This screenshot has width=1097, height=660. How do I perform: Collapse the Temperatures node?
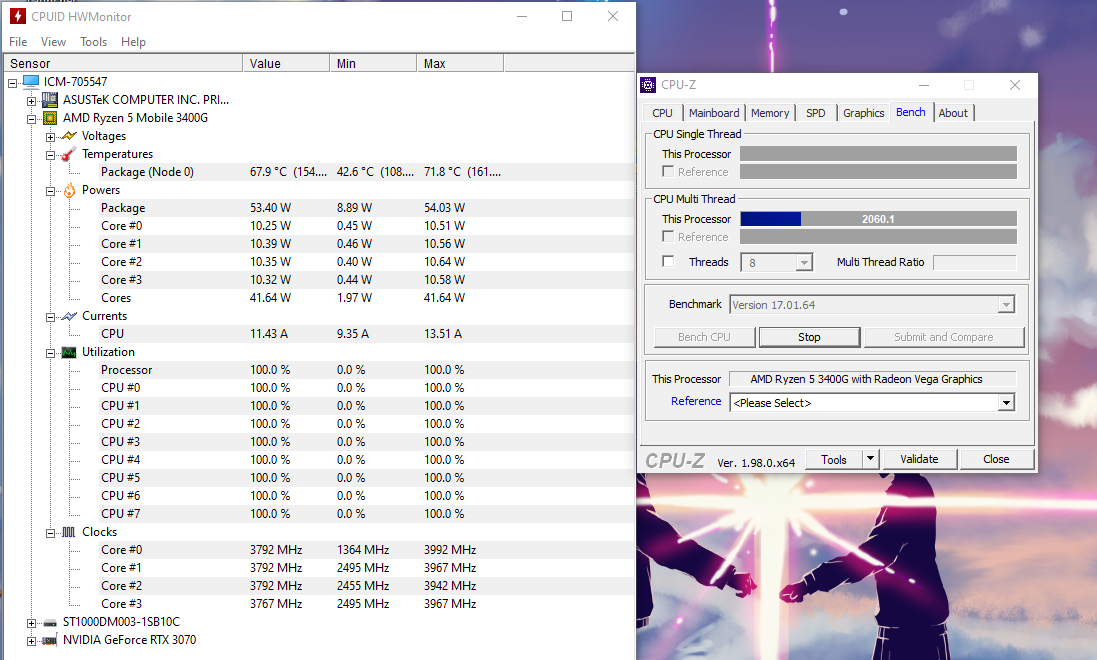pos(50,155)
